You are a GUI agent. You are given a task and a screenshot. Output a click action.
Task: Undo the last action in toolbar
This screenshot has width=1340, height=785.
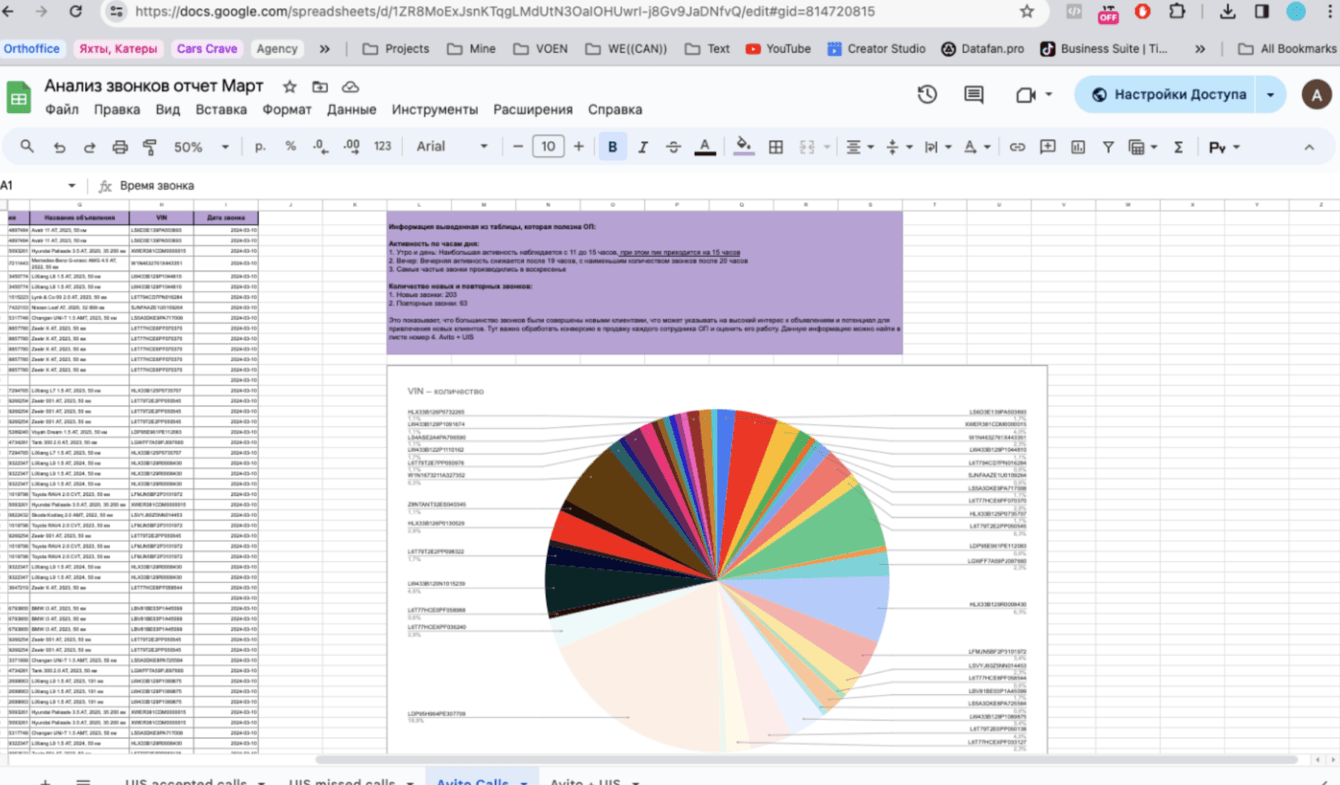click(x=59, y=147)
